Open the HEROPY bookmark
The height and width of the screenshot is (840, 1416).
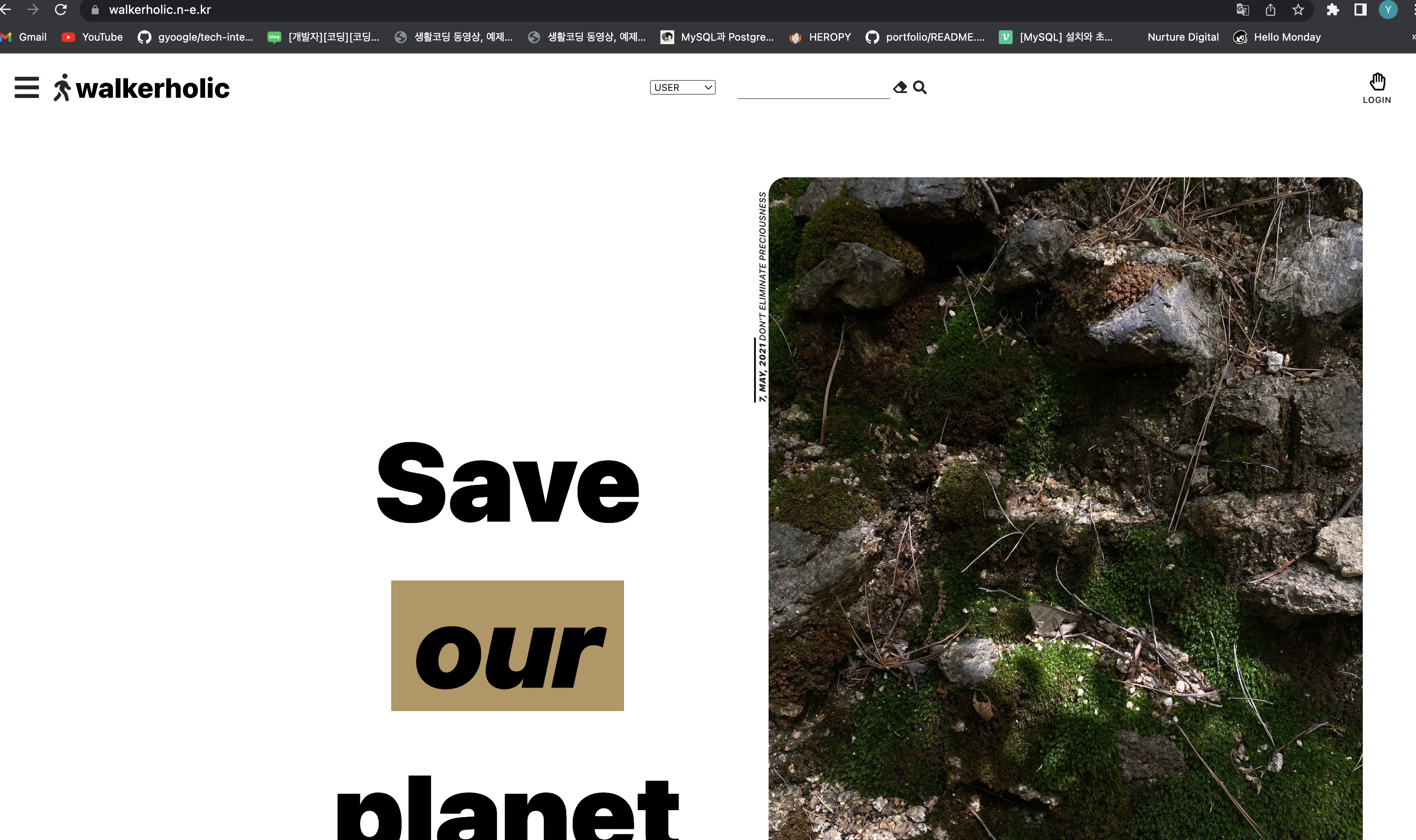point(821,37)
